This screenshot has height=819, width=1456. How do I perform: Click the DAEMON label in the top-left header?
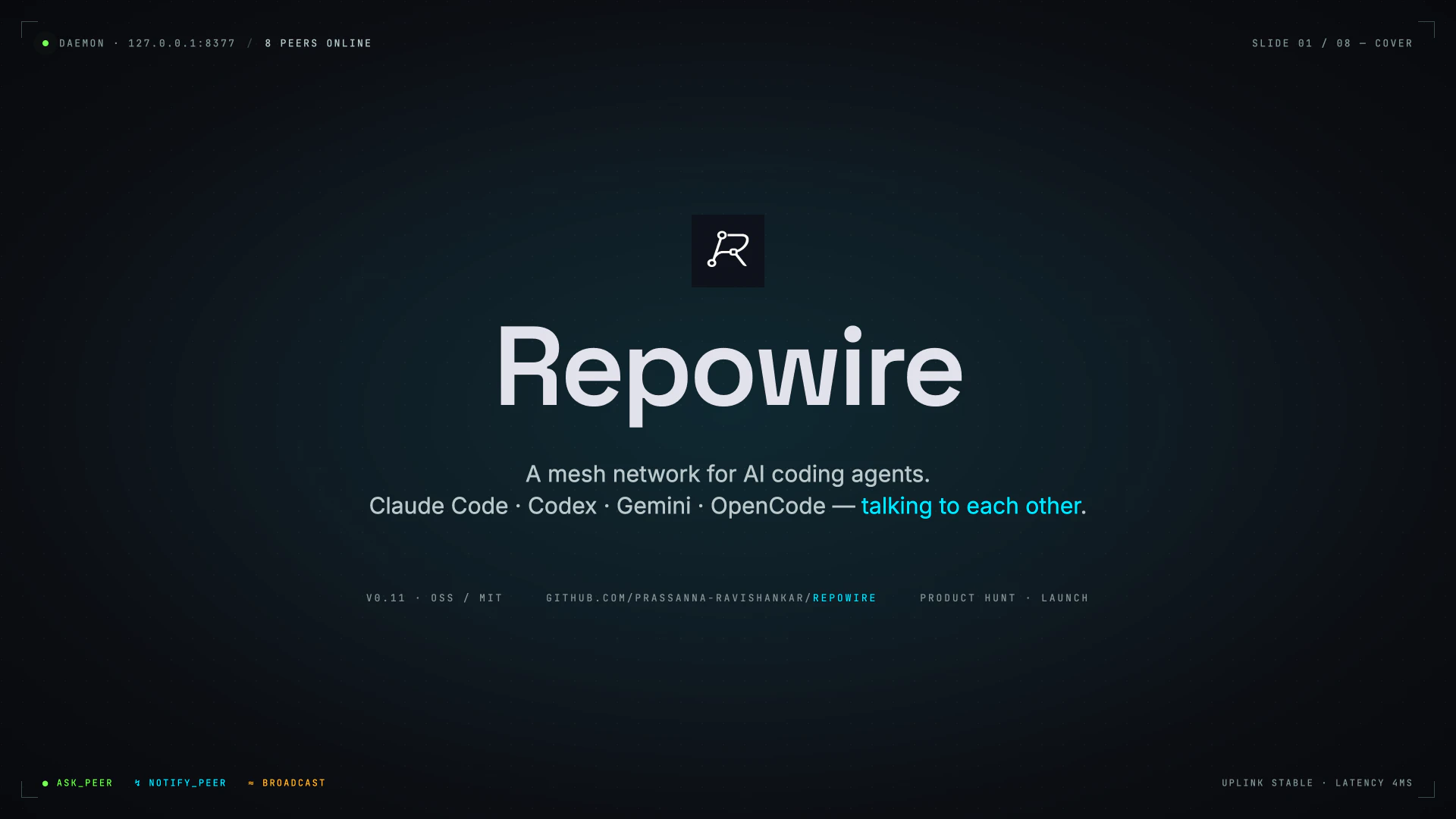[x=82, y=43]
